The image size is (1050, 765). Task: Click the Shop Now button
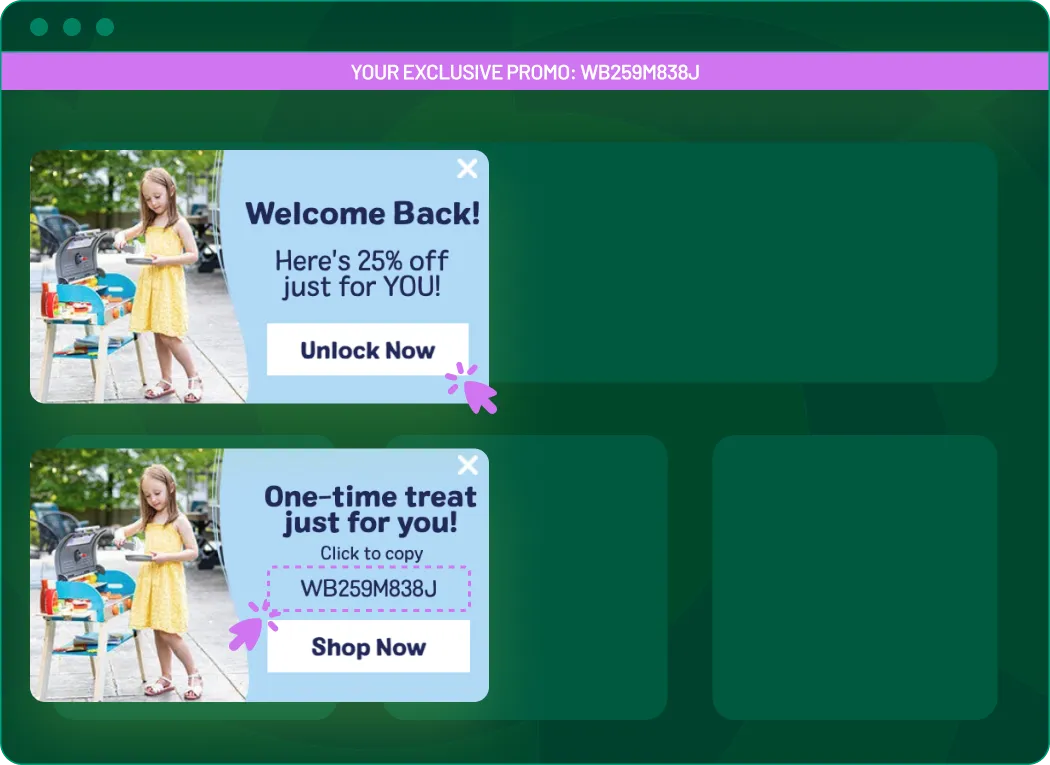[x=368, y=646]
